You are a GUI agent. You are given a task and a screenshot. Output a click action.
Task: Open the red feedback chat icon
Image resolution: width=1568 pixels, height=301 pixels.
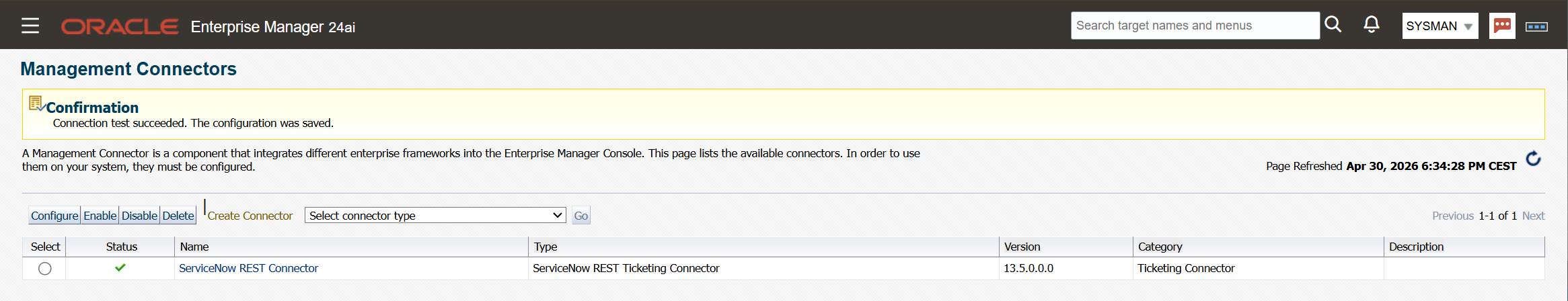click(1502, 26)
